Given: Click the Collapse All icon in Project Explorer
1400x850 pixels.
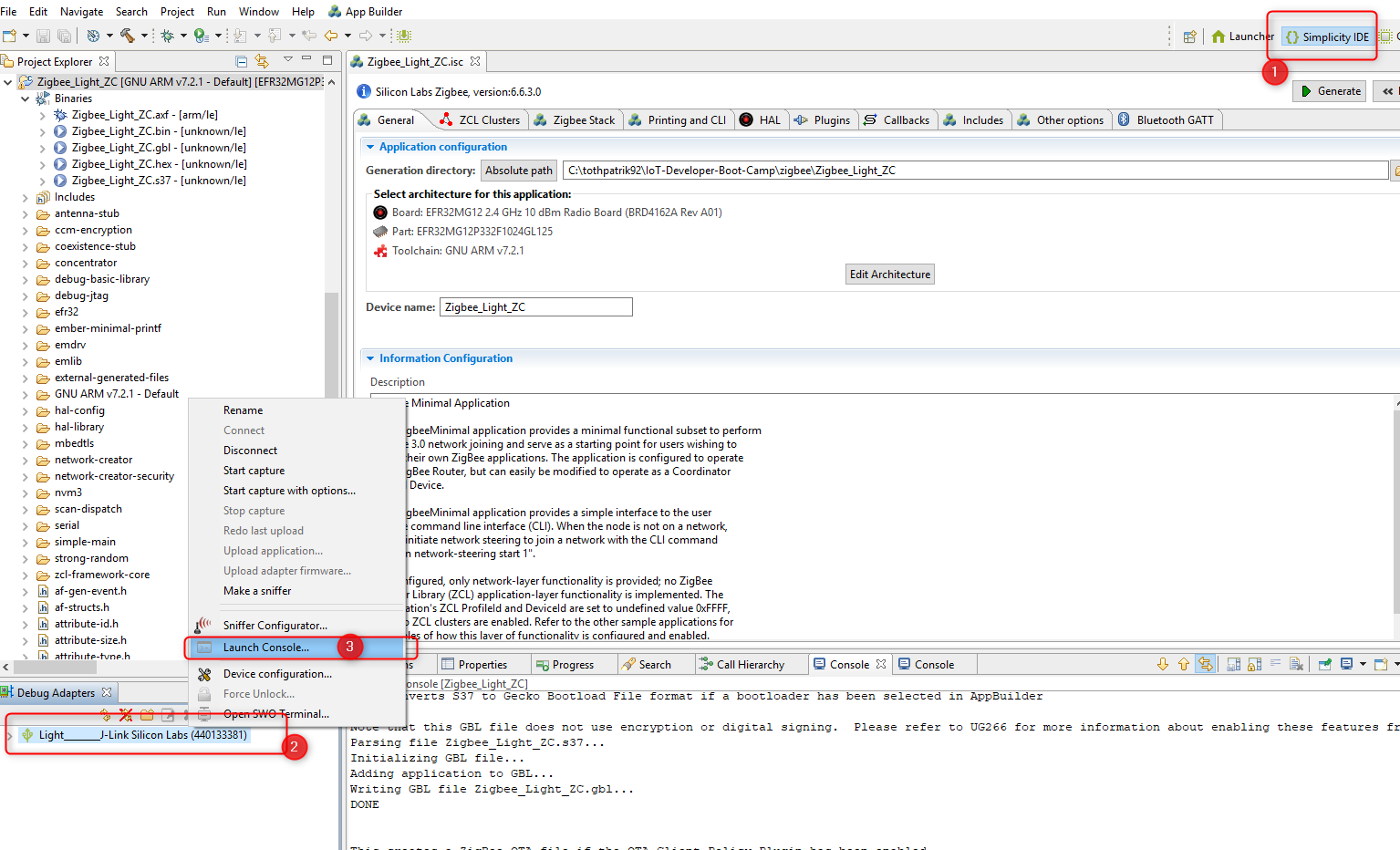Looking at the screenshot, I should pyautogui.click(x=242, y=61).
